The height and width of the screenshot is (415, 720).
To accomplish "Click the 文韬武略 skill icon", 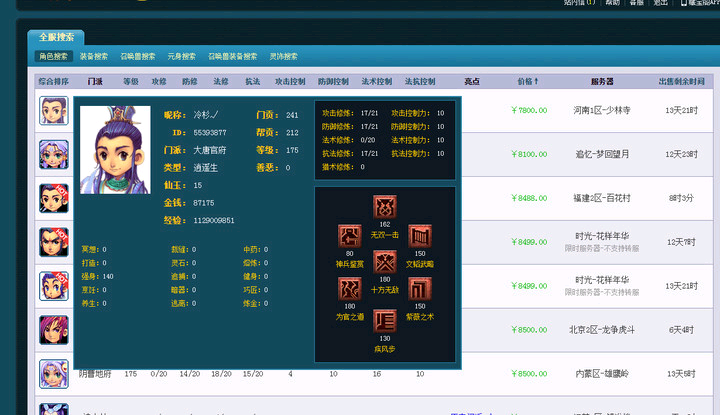I will [419, 236].
